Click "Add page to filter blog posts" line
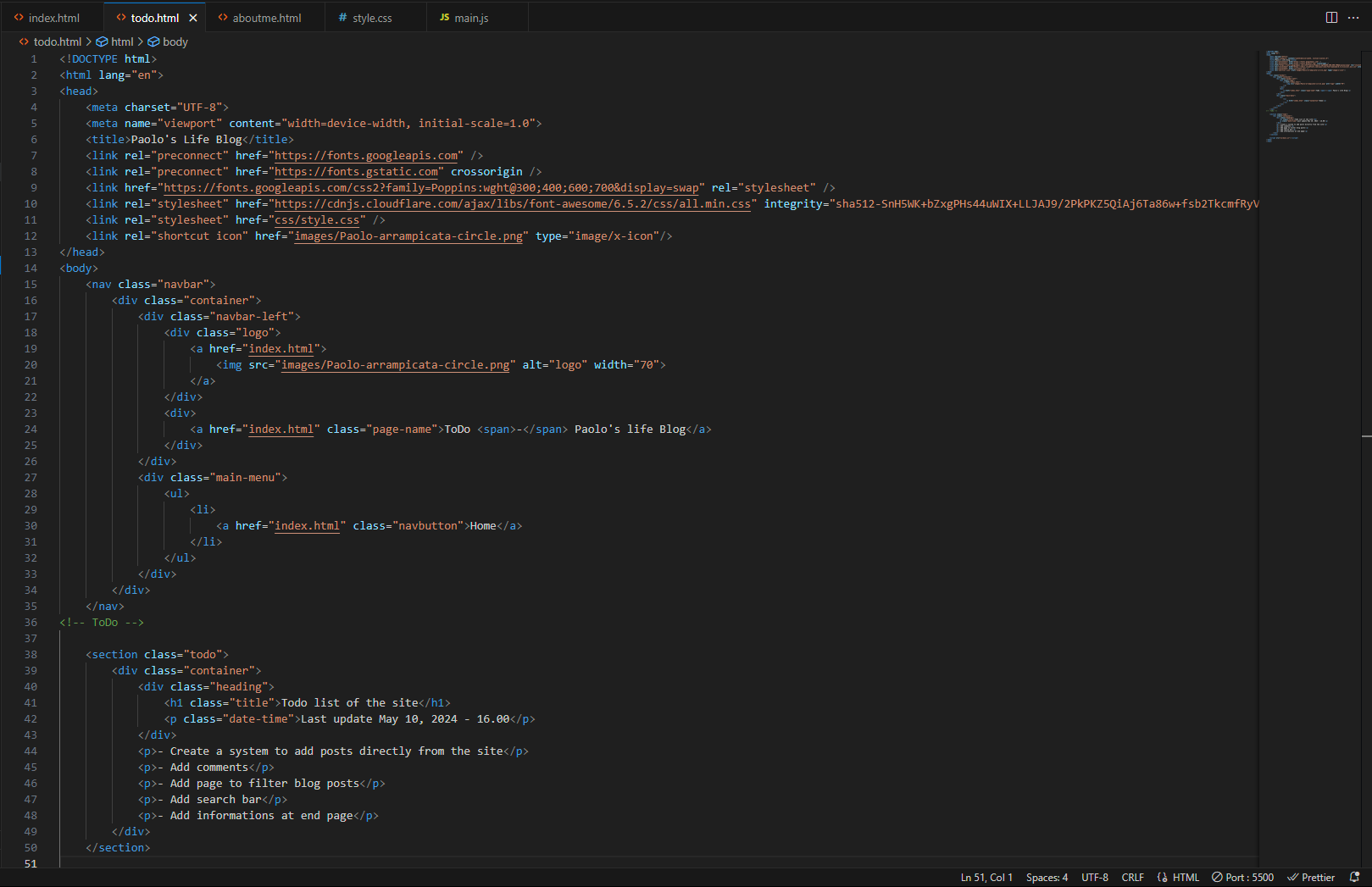The height and width of the screenshot is (887, 1372). click(x=262, y=784)
